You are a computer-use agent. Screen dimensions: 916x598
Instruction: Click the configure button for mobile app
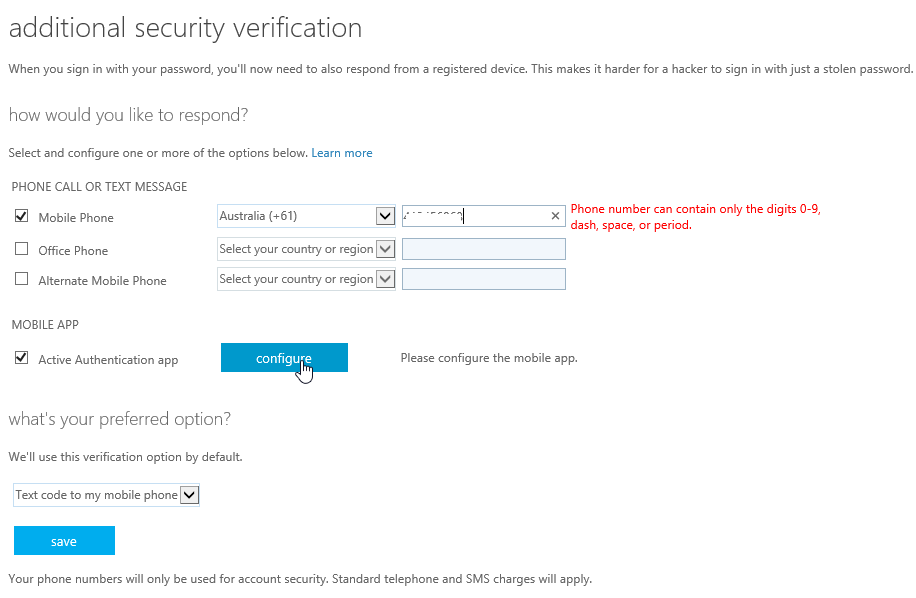coord(284,358)
